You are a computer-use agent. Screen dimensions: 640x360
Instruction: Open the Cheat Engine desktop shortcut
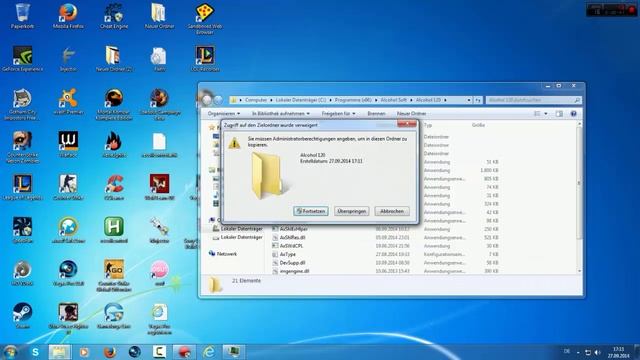pyautogui.click(x=114, y=16)
